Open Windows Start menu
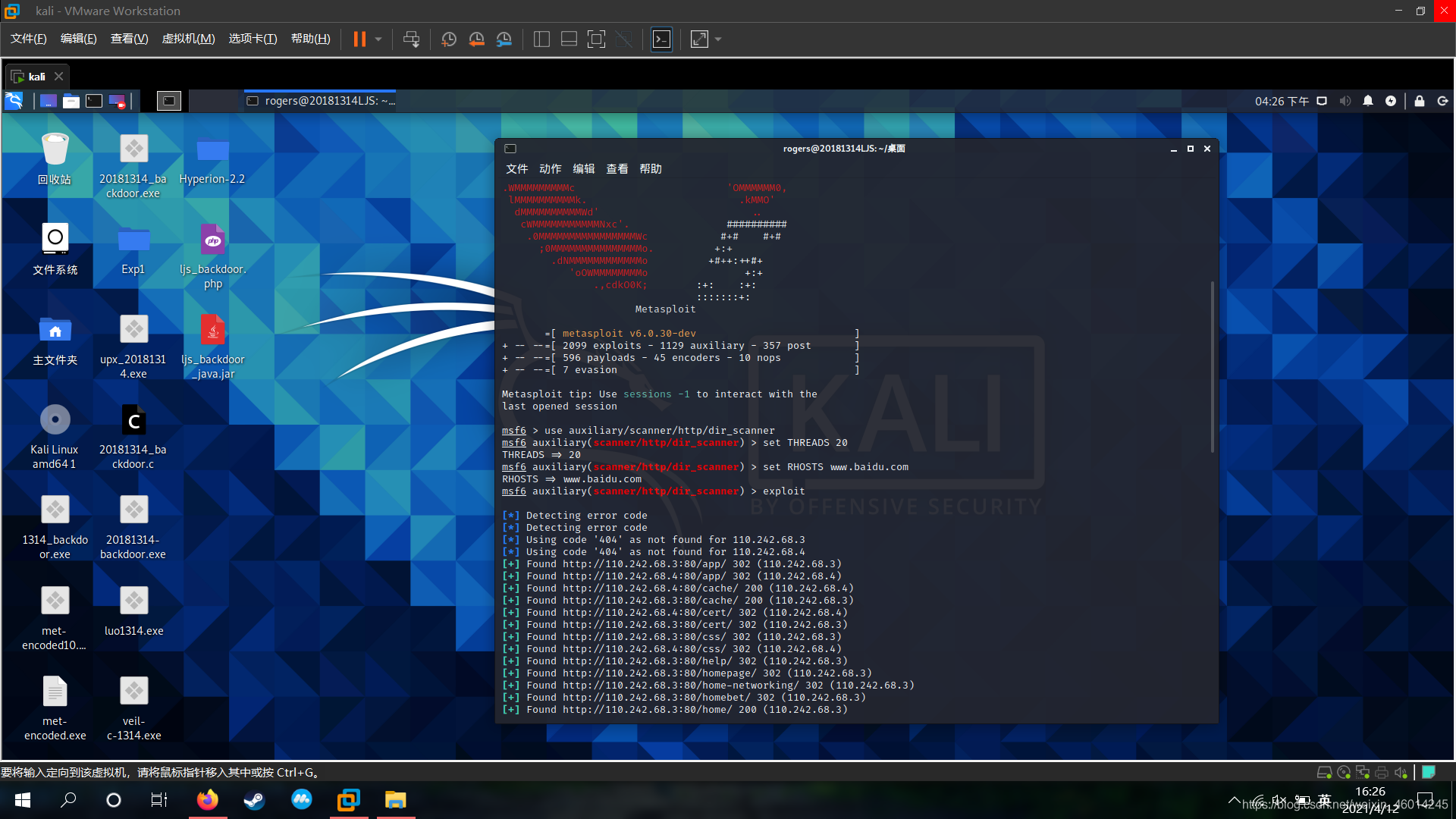This screenshot has width=1456, height=819. 23,800
